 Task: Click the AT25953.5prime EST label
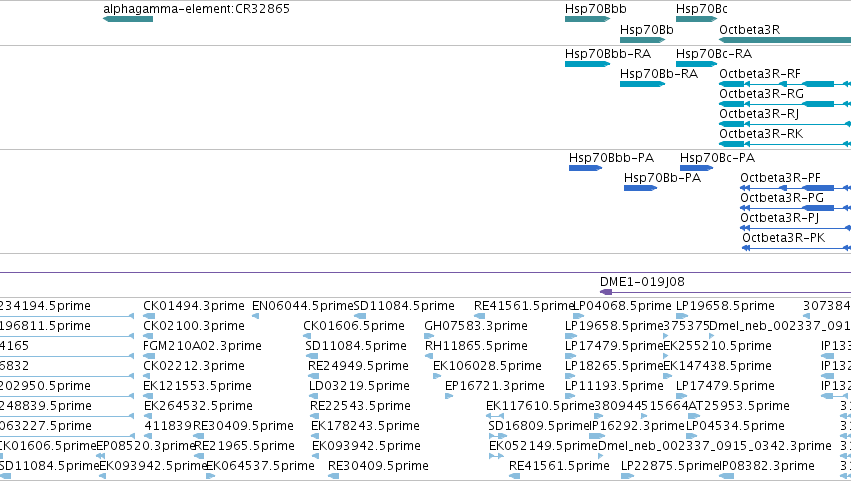click(739, 406)
